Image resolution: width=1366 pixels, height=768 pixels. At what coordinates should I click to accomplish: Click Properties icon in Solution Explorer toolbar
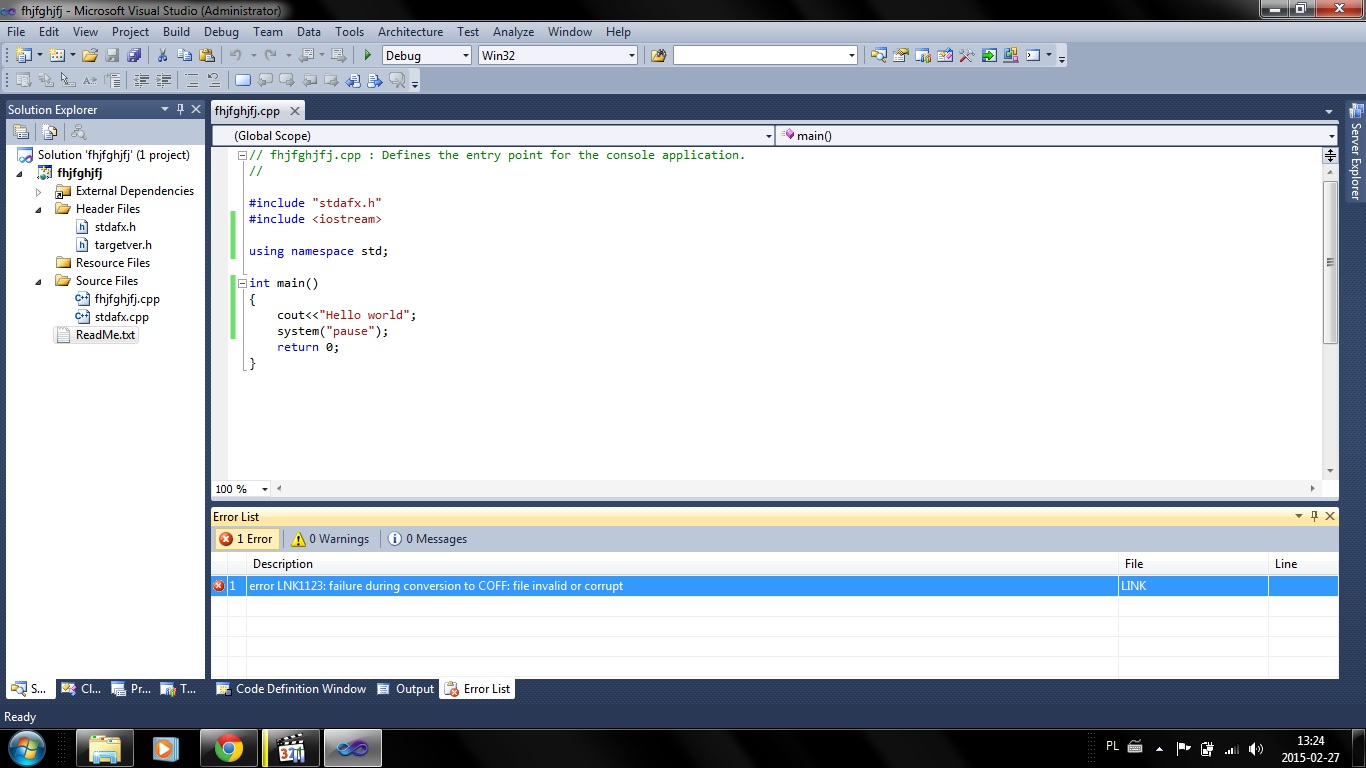point(20,132)
